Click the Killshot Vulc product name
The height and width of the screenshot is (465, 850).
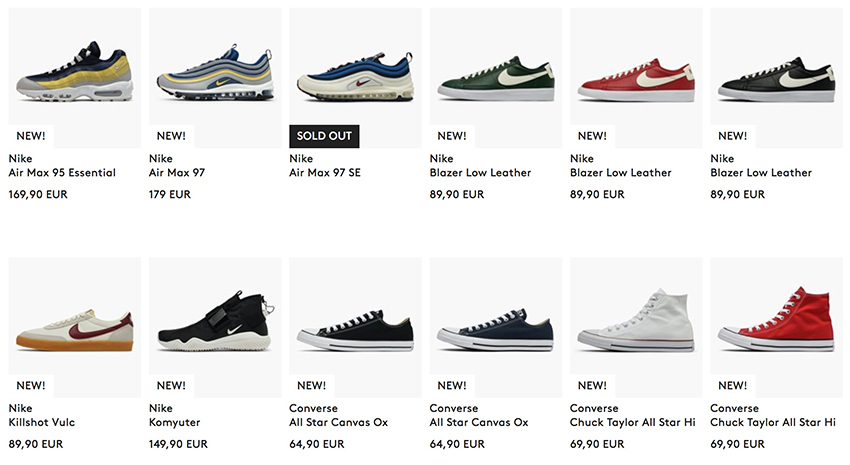[42, 423]
